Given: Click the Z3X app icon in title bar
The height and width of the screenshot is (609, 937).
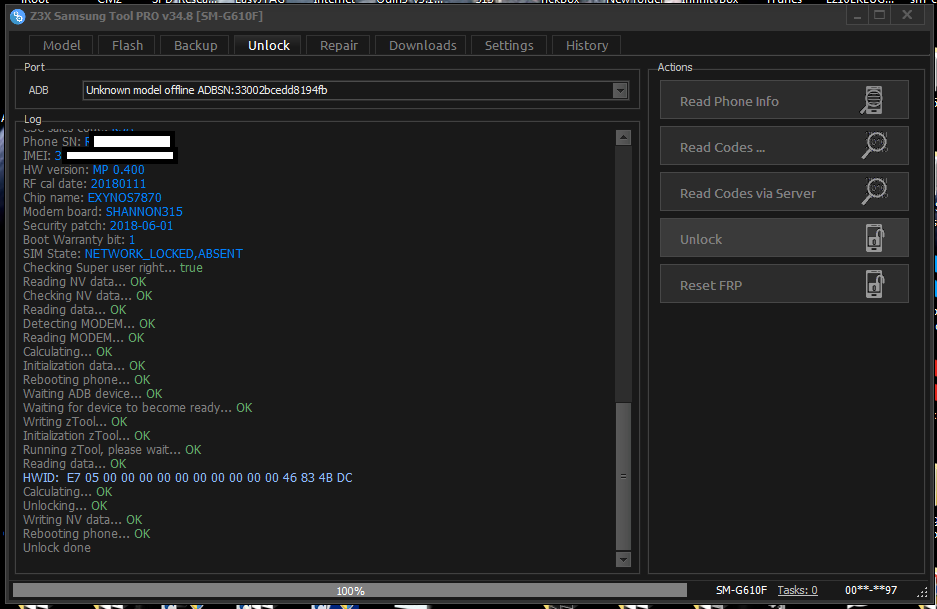Looking at the screenshot, I should point(19,16).
